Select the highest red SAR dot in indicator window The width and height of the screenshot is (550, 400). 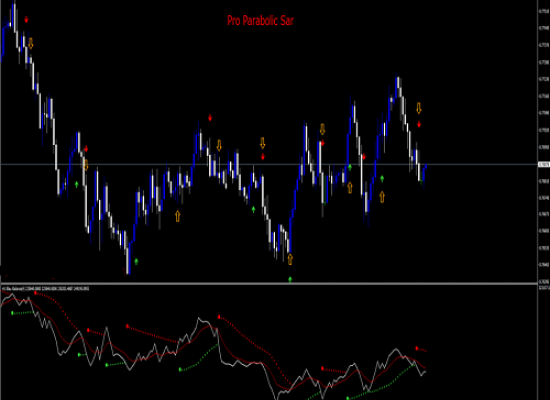[35, 293]
